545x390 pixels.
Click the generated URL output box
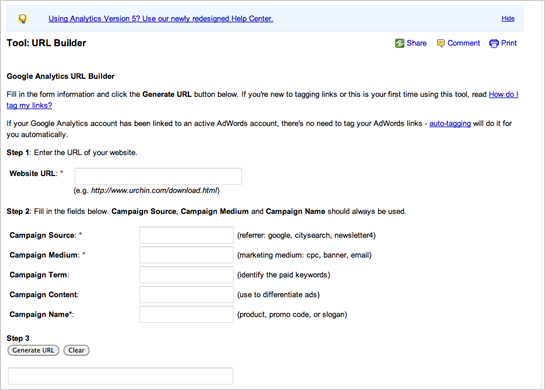click(x=120, y=376)
